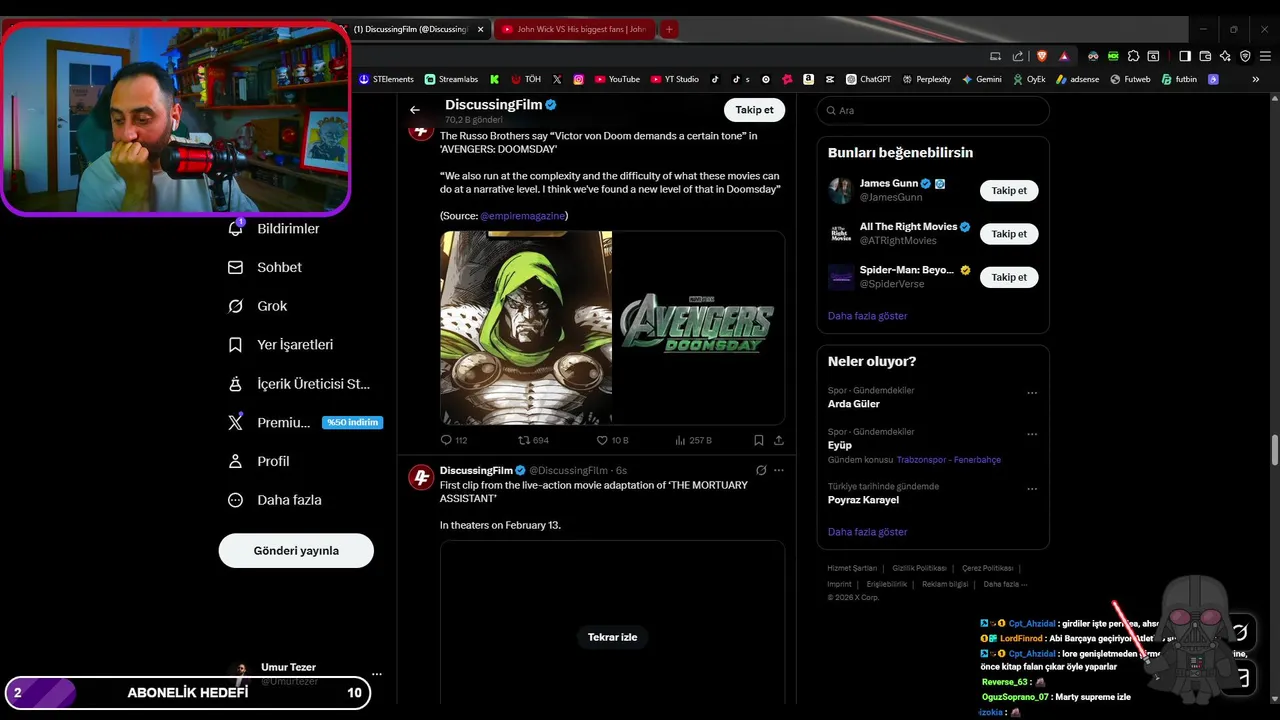Open Yer İşaretleri bookmarks
Image resolution: width=1280 pixels, height=720 pixels.
pyautogui.click(x=280, y=345)
